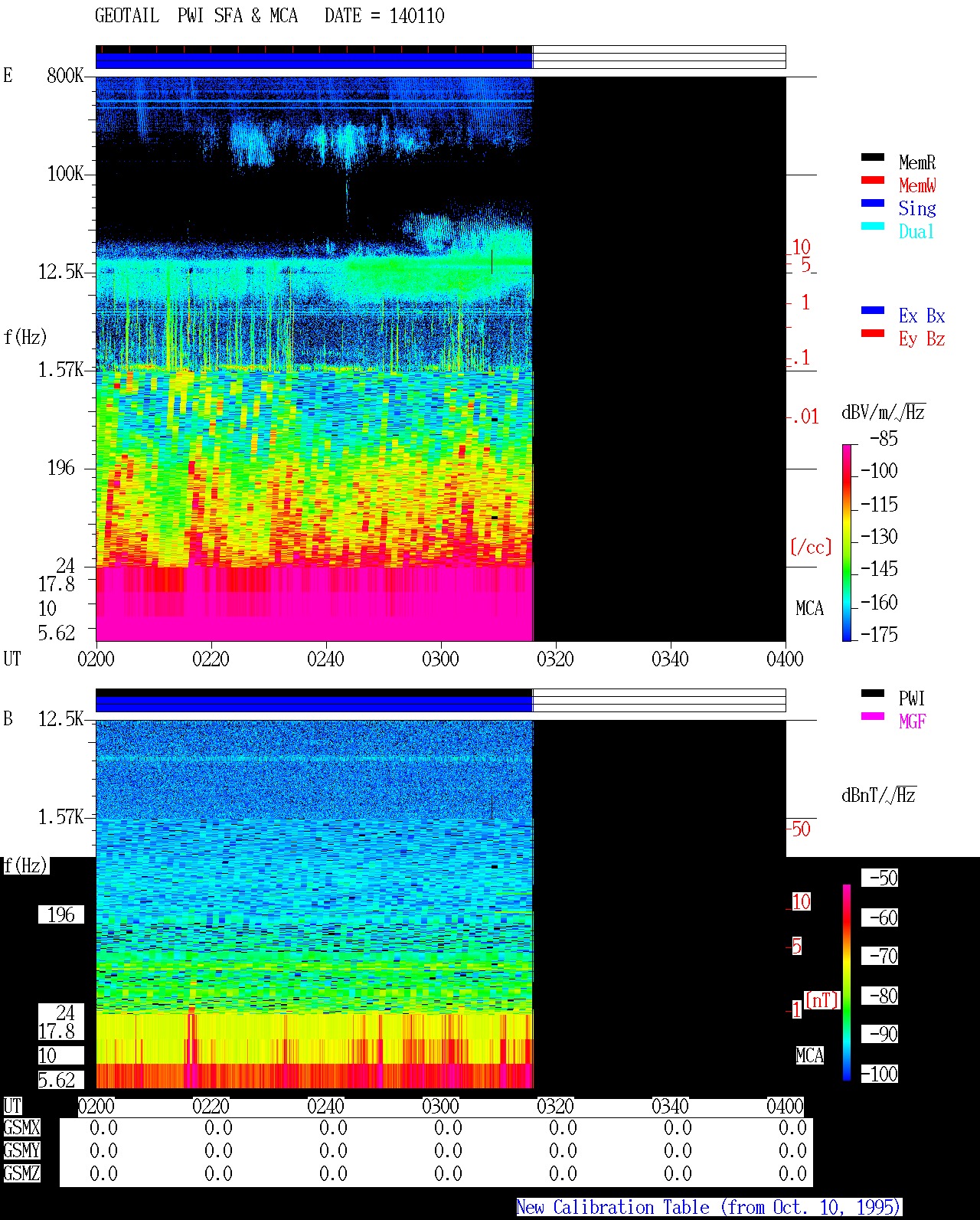Click the GEOTAIL PWI SFA & MCA title
This screenshot has width=980, height=1220.
pos(196,16)
